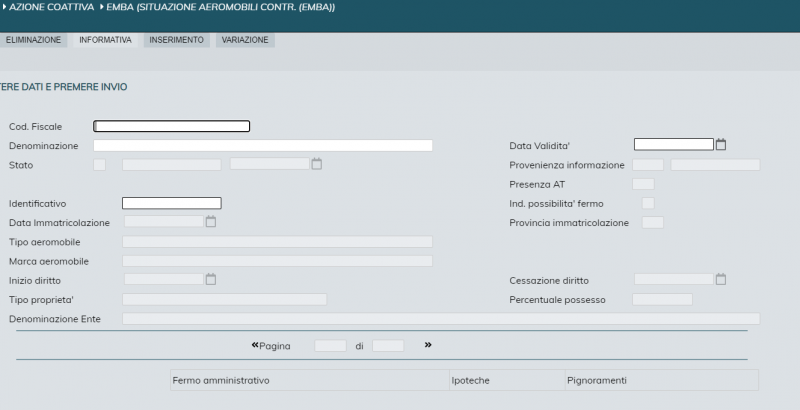Open the Inserimento tab

[177, 40]
